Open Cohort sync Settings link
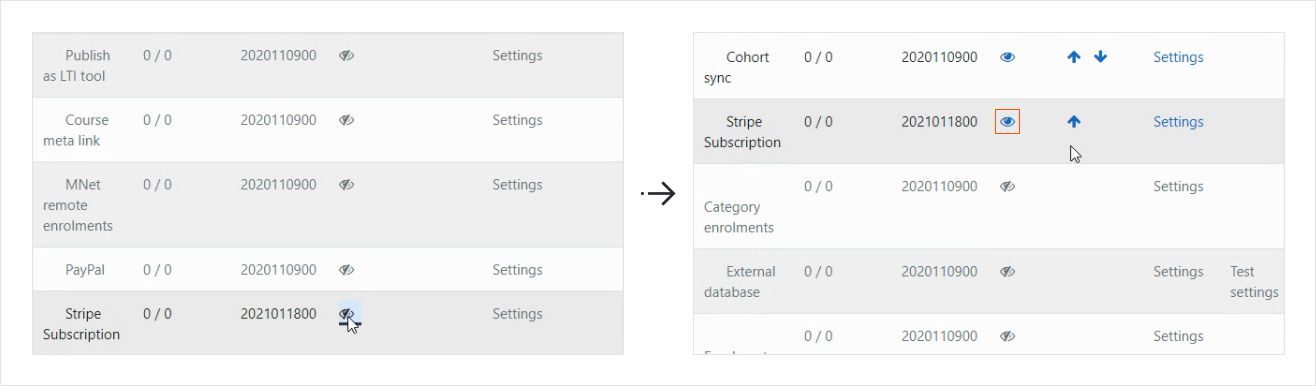This screenshot has height=386, width=1316. tap(1178, 58)
